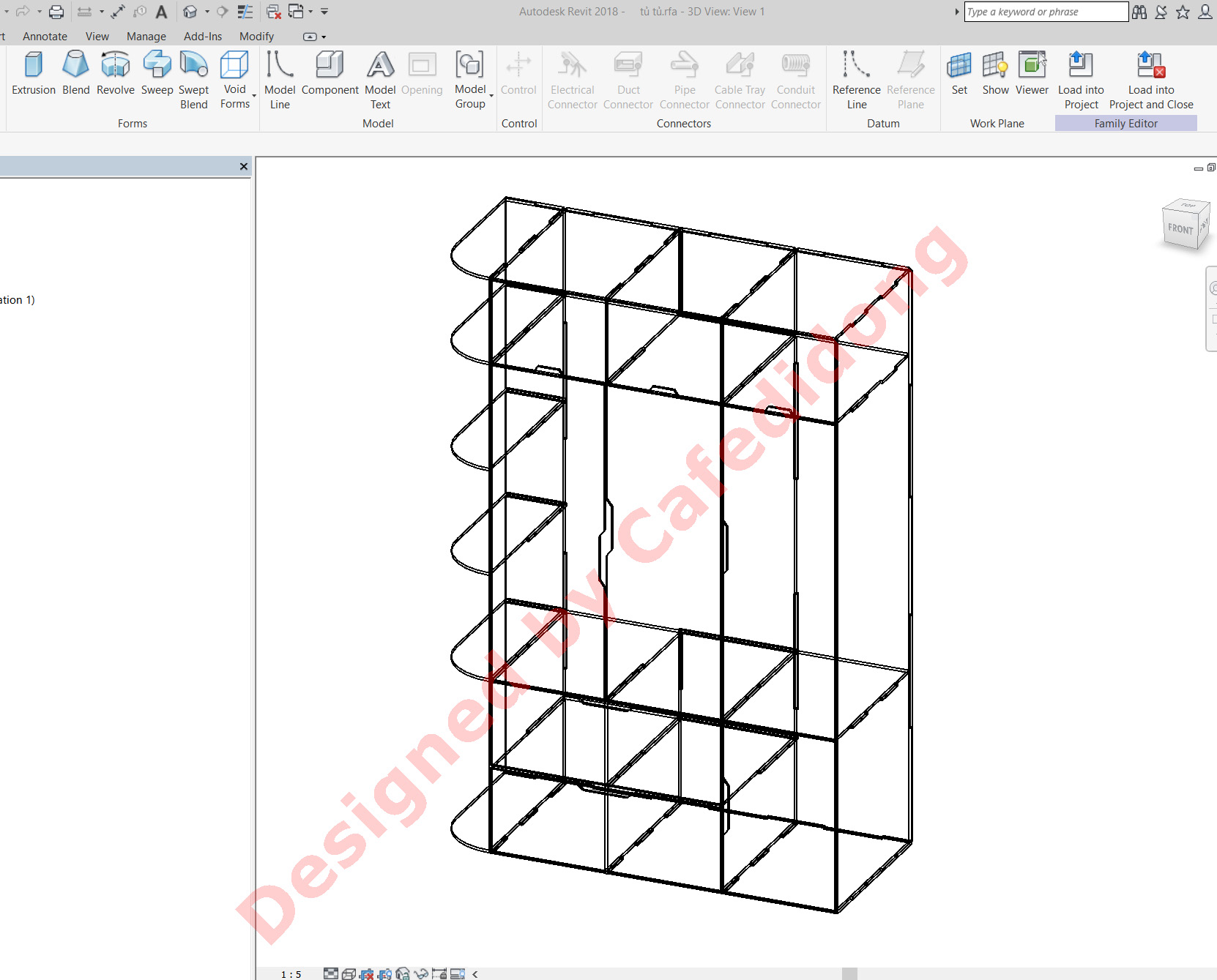Open Customize Quick Access Toolbar dropdown
Viewport: 1217px width, 980px height.
click(324, 12)
